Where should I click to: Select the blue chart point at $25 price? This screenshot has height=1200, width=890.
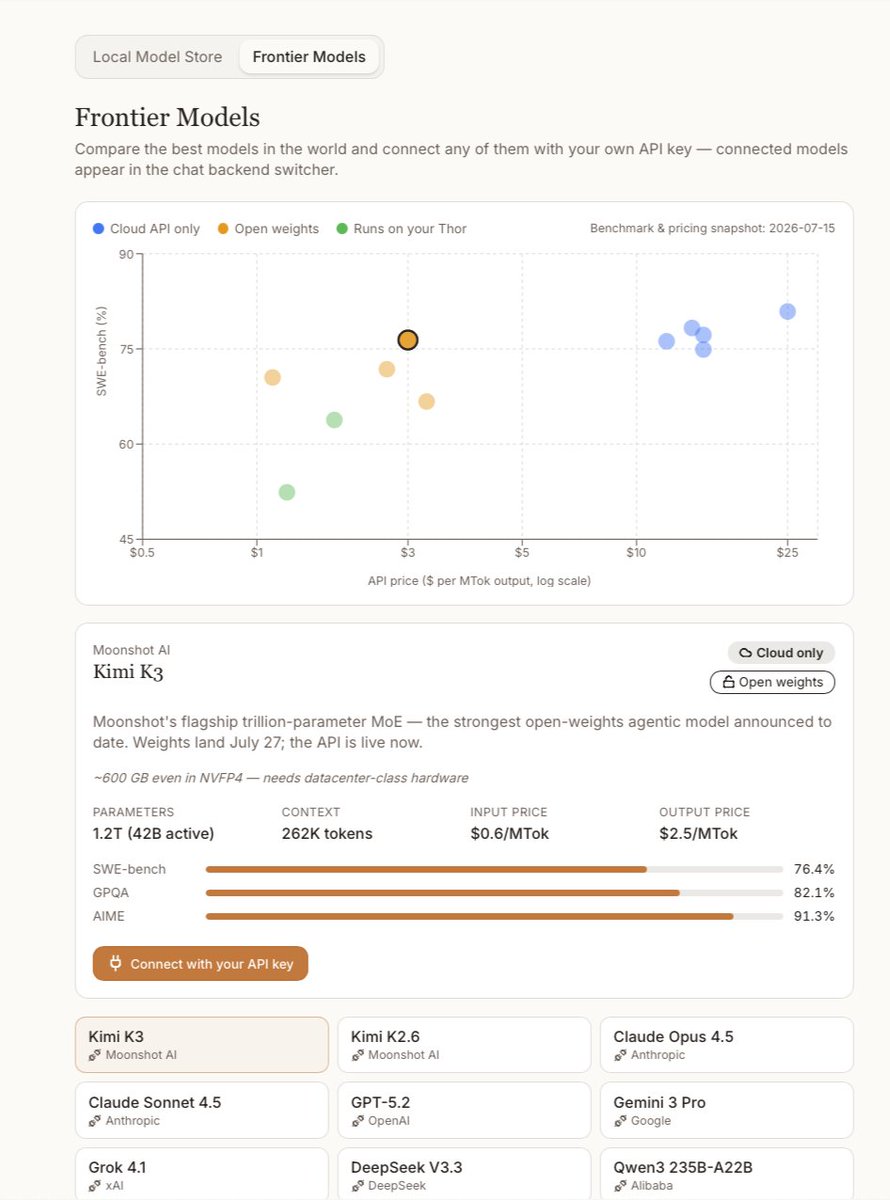787,311
